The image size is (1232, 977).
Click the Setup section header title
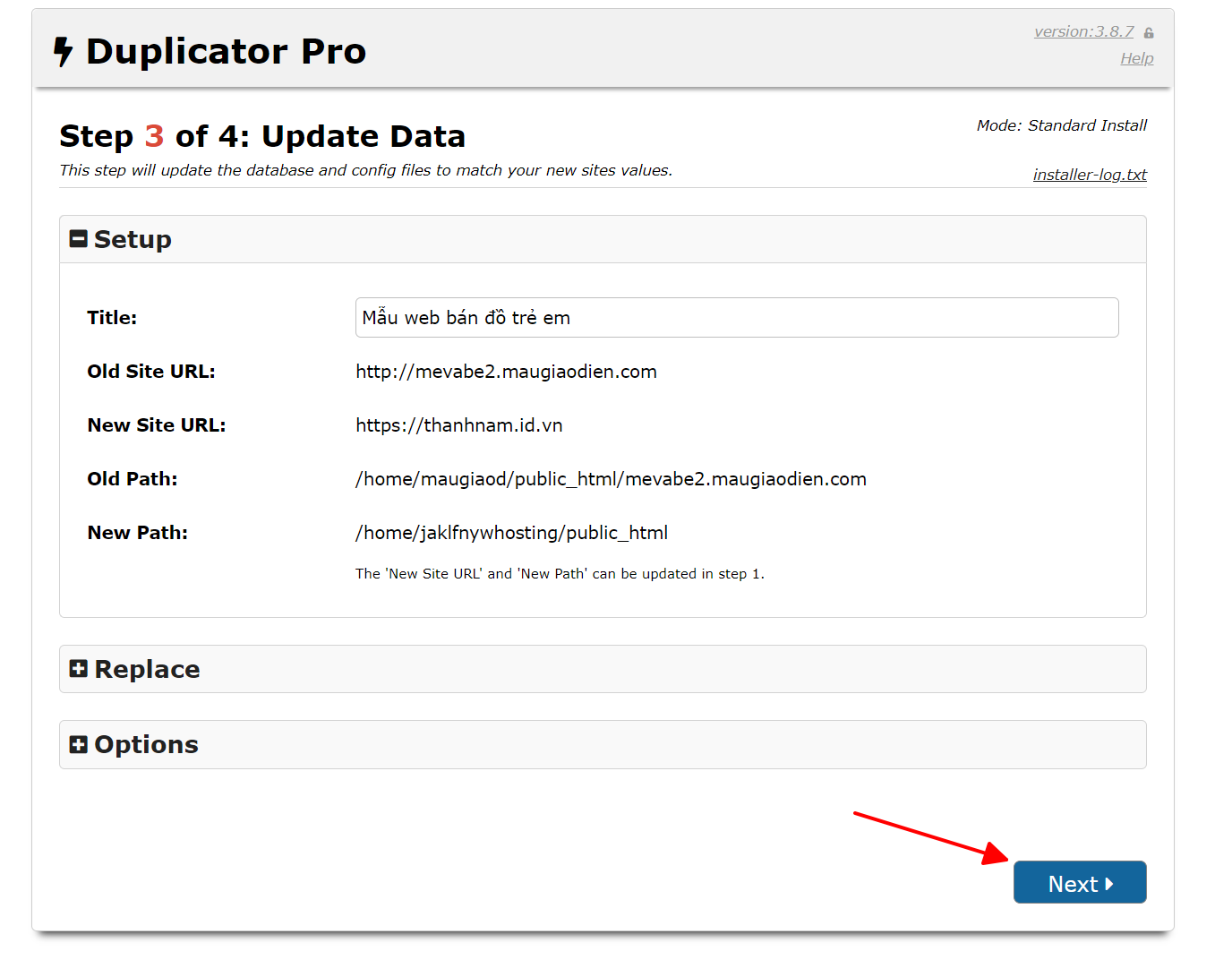point(133,239)
